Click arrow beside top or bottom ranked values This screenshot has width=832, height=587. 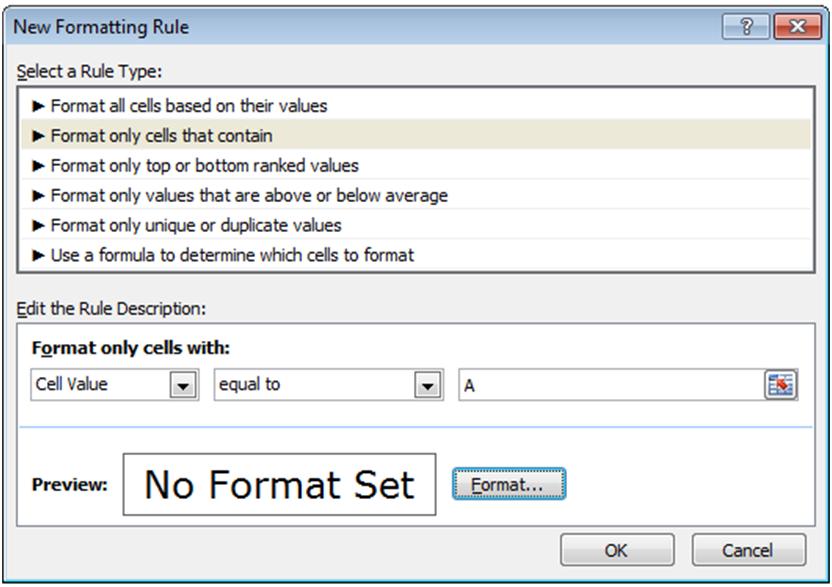pyautogui.click(x=38, y=166)
